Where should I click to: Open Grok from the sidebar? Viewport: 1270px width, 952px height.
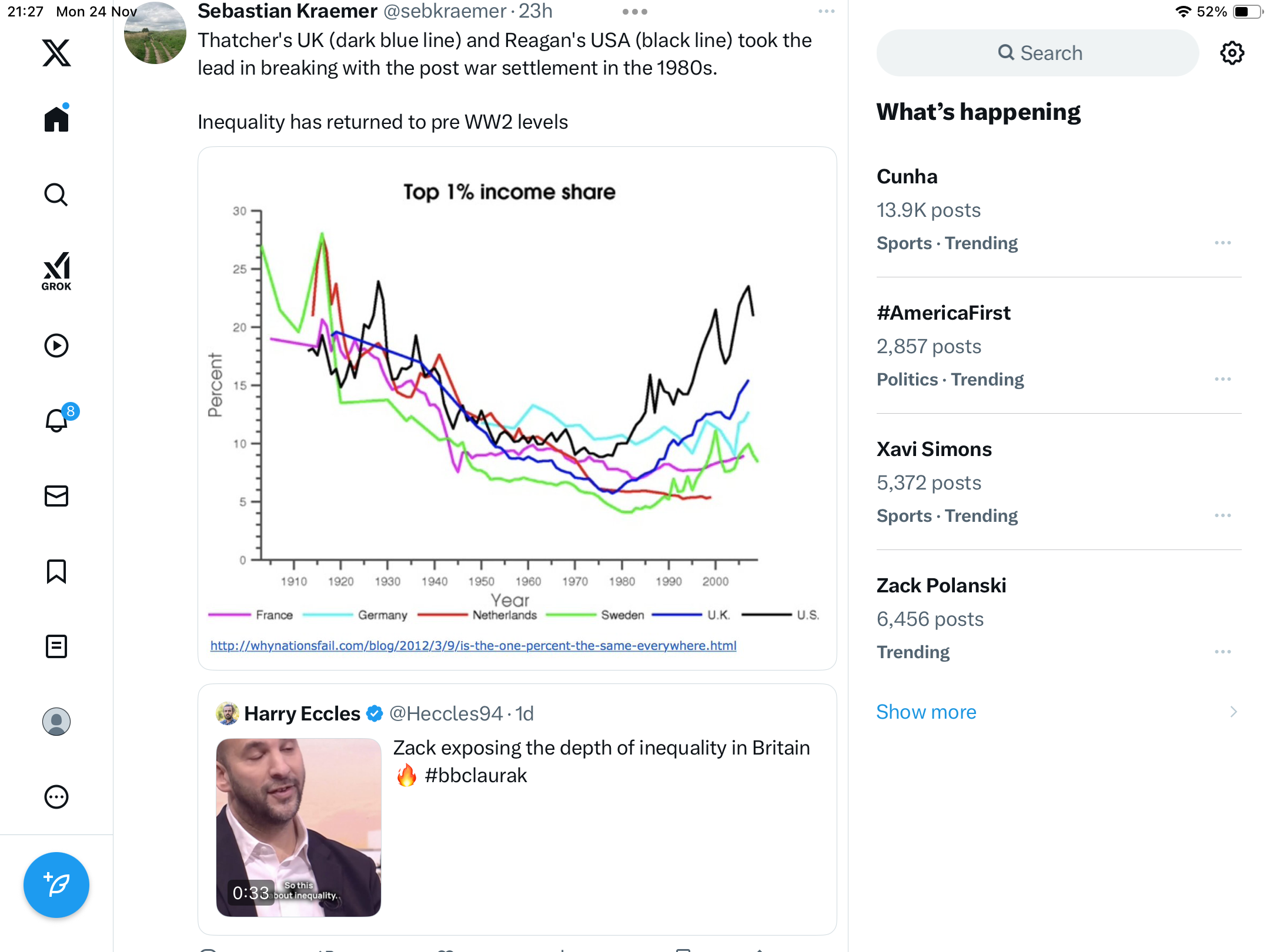56,271
